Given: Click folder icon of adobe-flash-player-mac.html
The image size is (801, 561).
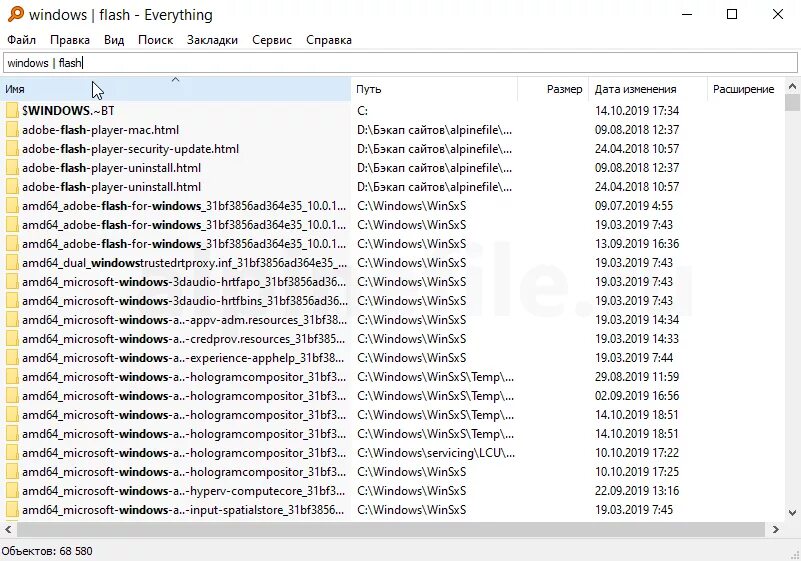Looking at the screenshot, I should [12, 130].
